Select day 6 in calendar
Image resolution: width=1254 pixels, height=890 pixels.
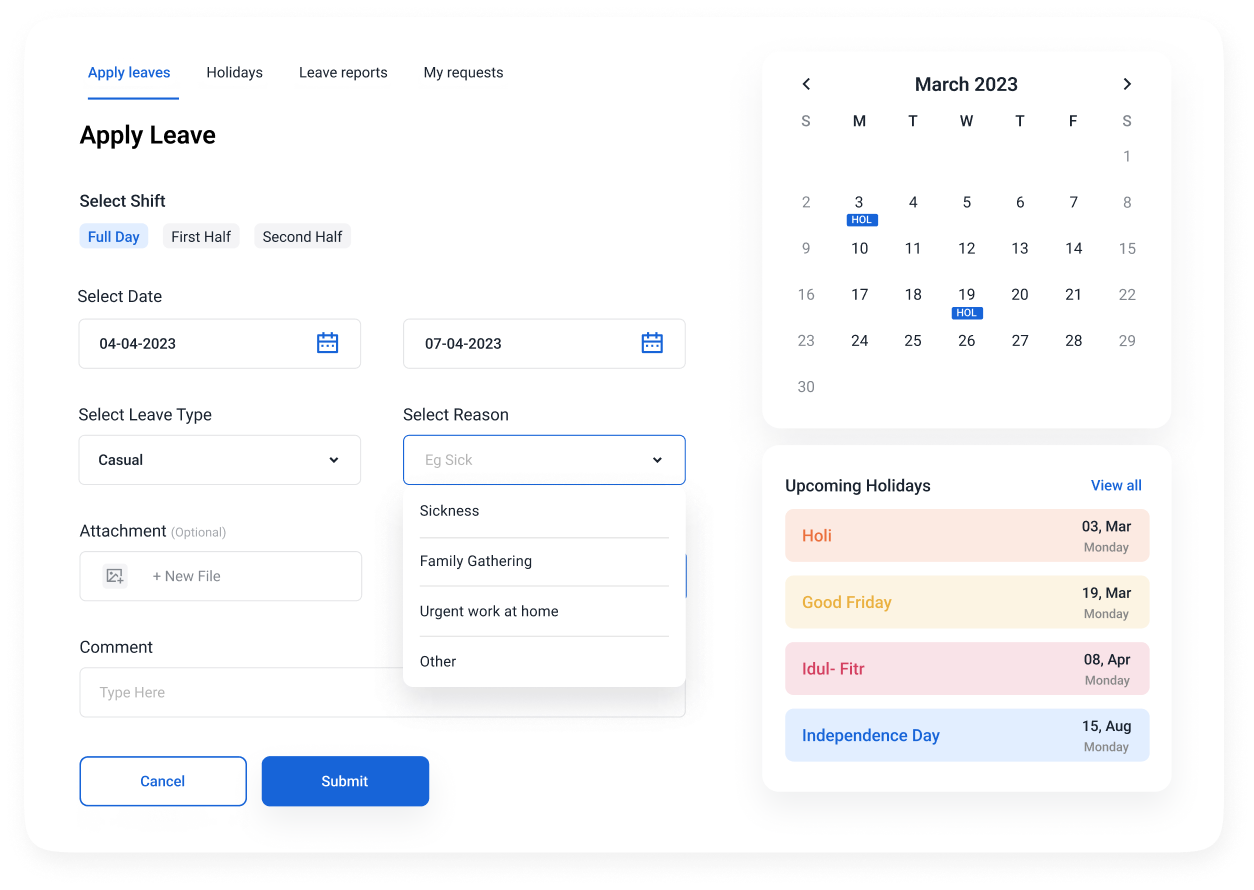[1020, 202]
